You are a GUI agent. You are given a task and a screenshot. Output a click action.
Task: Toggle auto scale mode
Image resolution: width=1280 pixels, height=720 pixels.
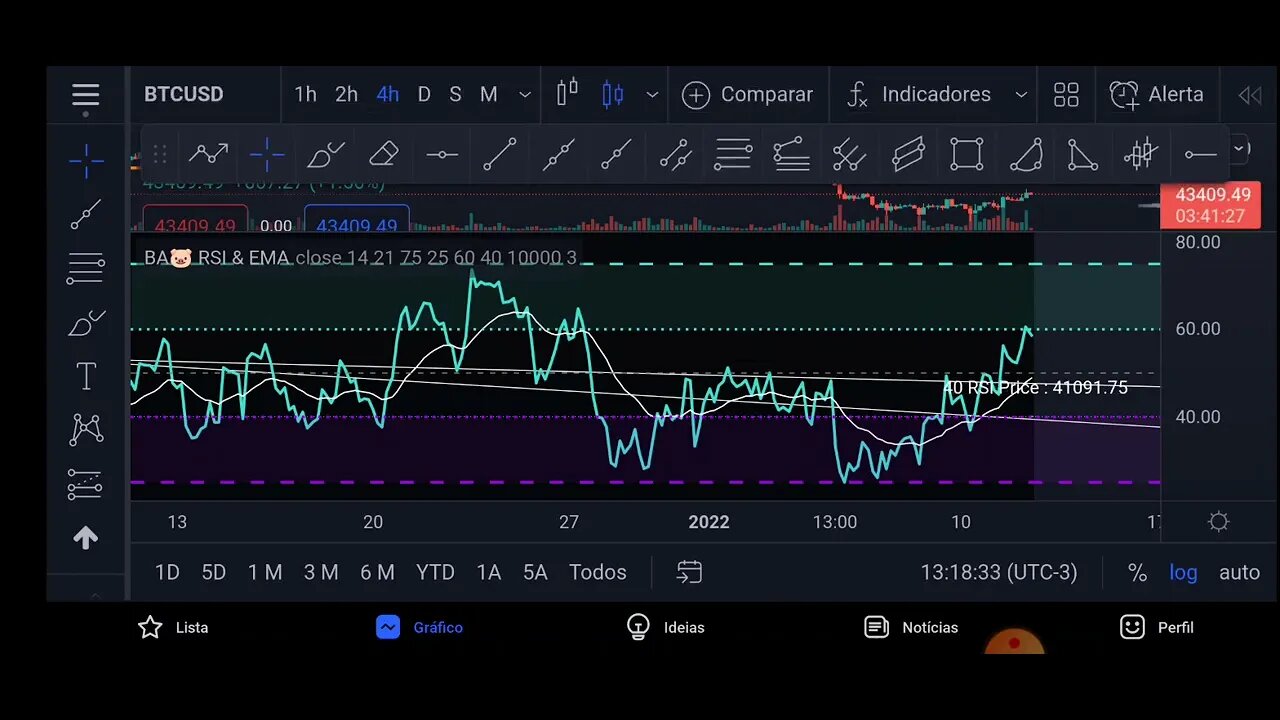click(1239, 573)
